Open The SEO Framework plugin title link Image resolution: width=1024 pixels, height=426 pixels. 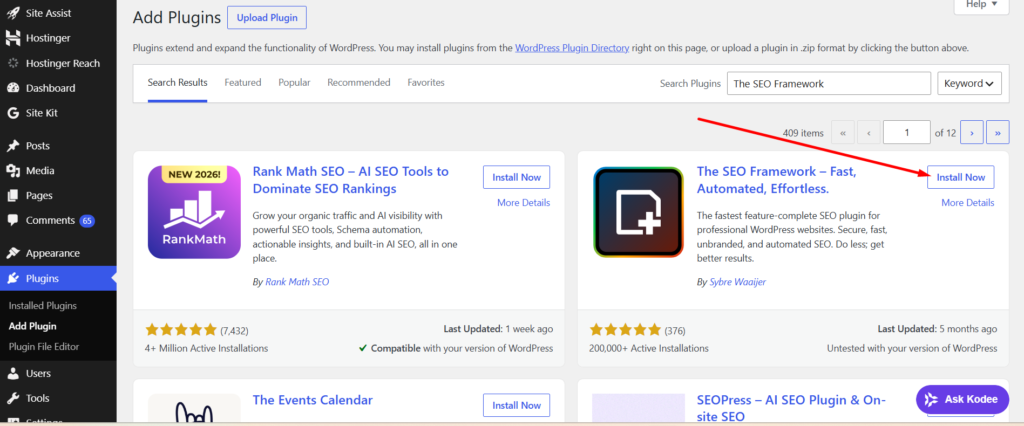pos(776,180)
